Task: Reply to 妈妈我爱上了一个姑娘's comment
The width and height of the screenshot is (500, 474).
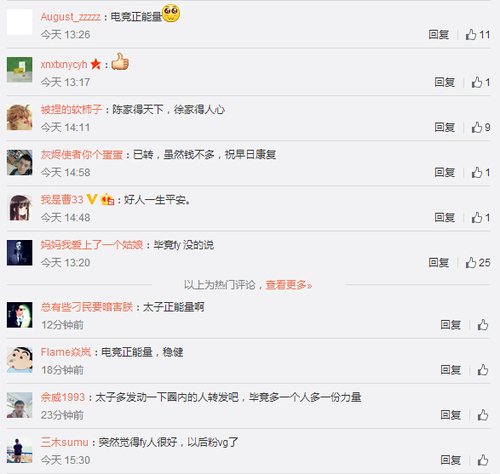Action: [439, 263]
